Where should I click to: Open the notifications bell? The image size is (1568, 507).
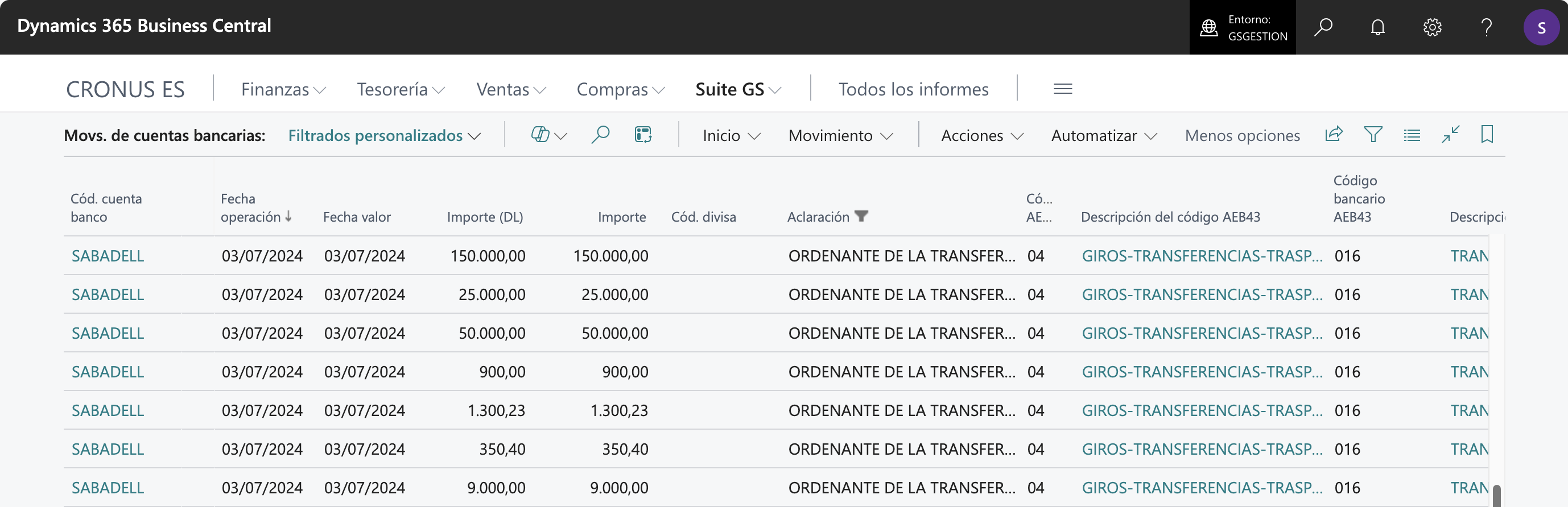click(x=1377, y=27)
